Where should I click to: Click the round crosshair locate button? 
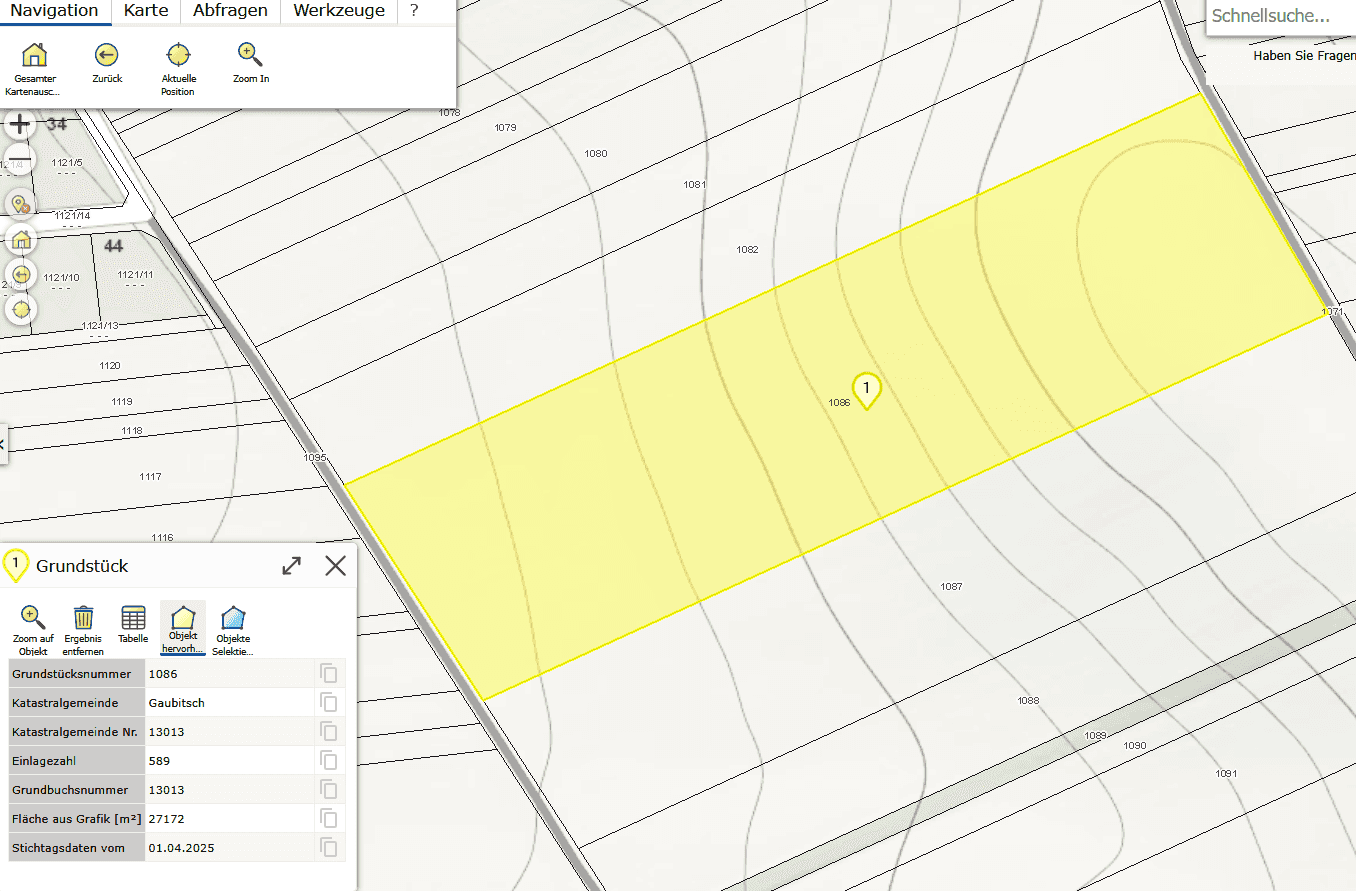tap(21, 309)
